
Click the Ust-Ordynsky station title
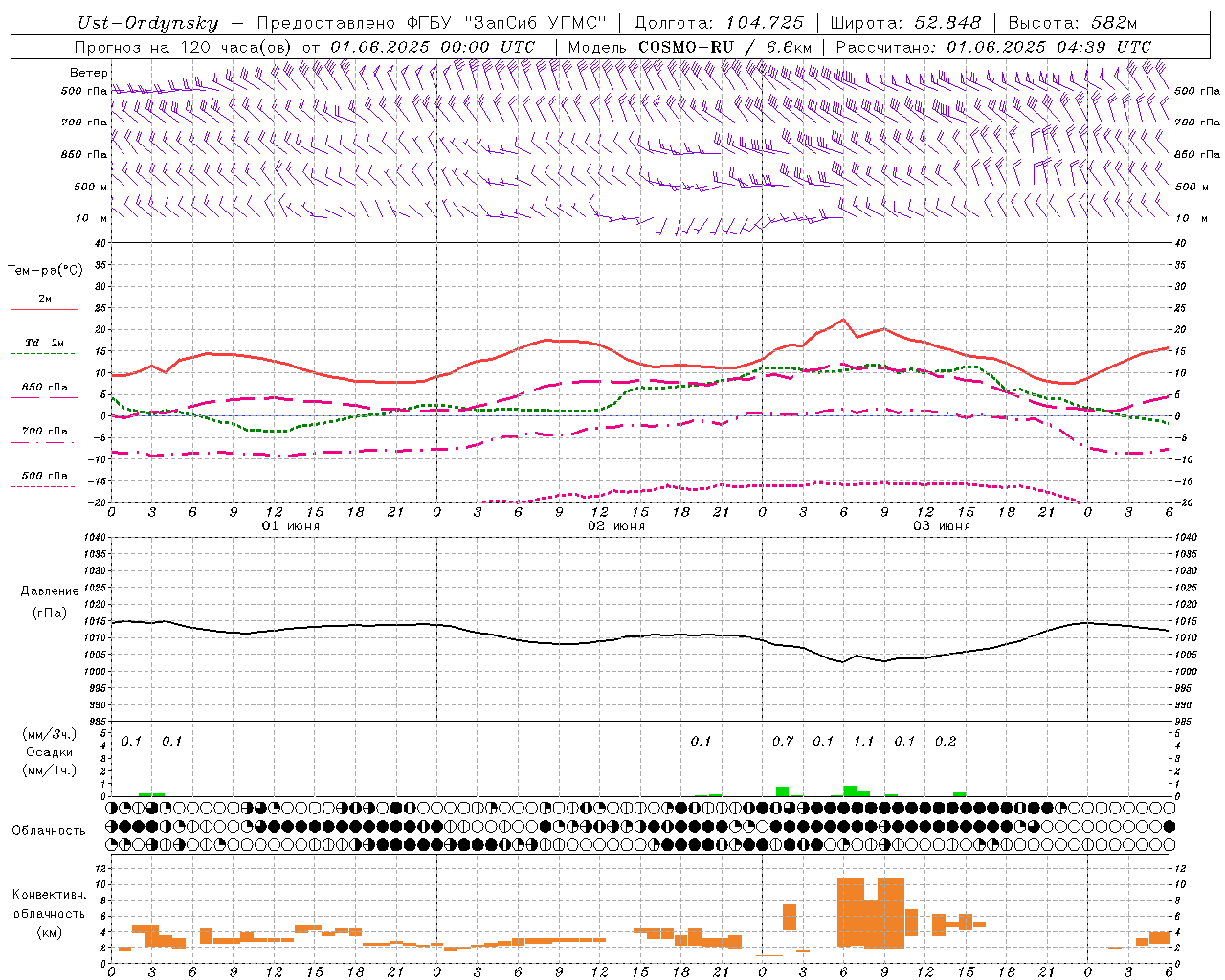tap(147, 24)
